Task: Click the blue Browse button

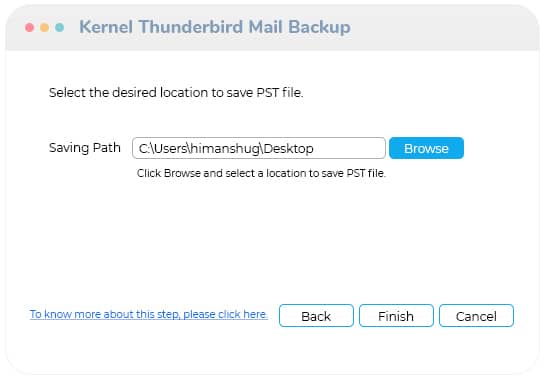Action: (426, 148)
